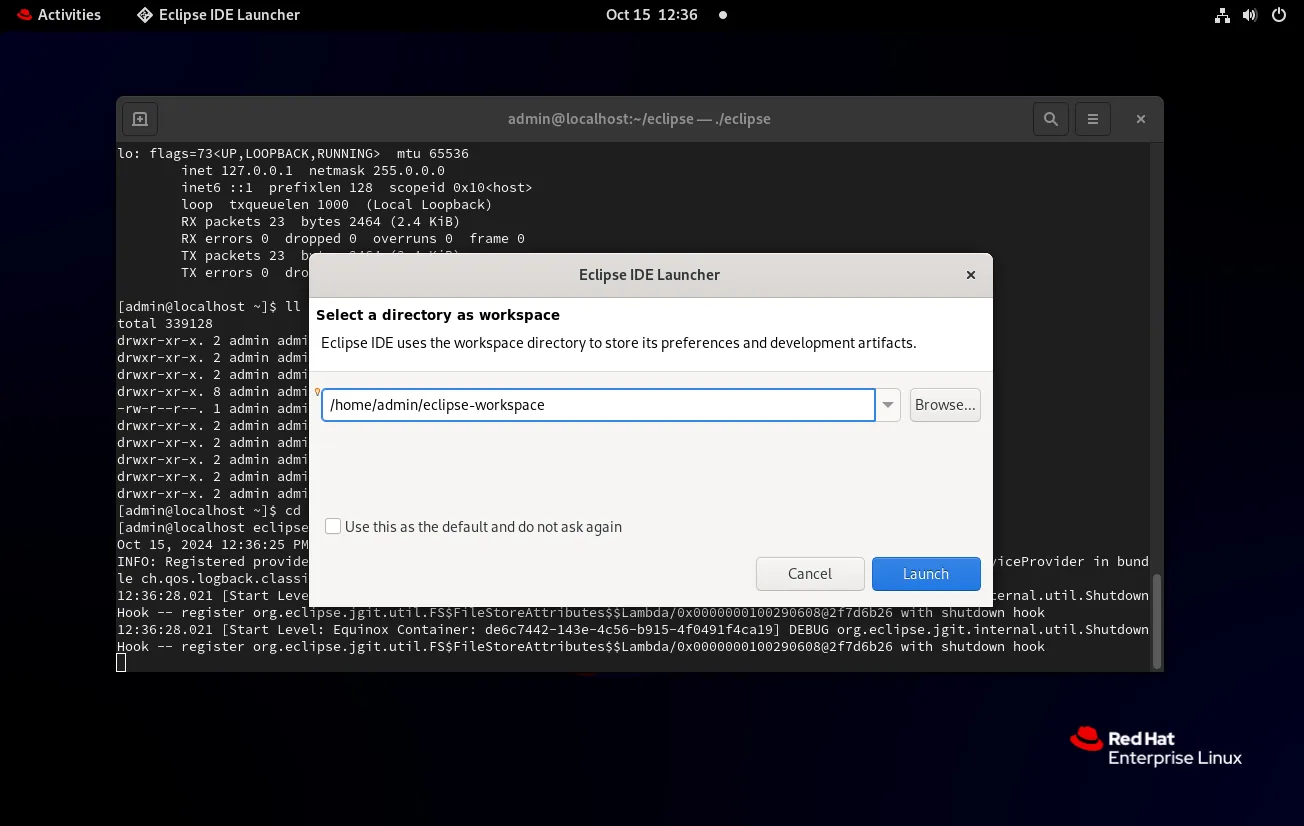Click the terminal vertical scrollbar
Screen dimensions: 1304x826
1158,621
